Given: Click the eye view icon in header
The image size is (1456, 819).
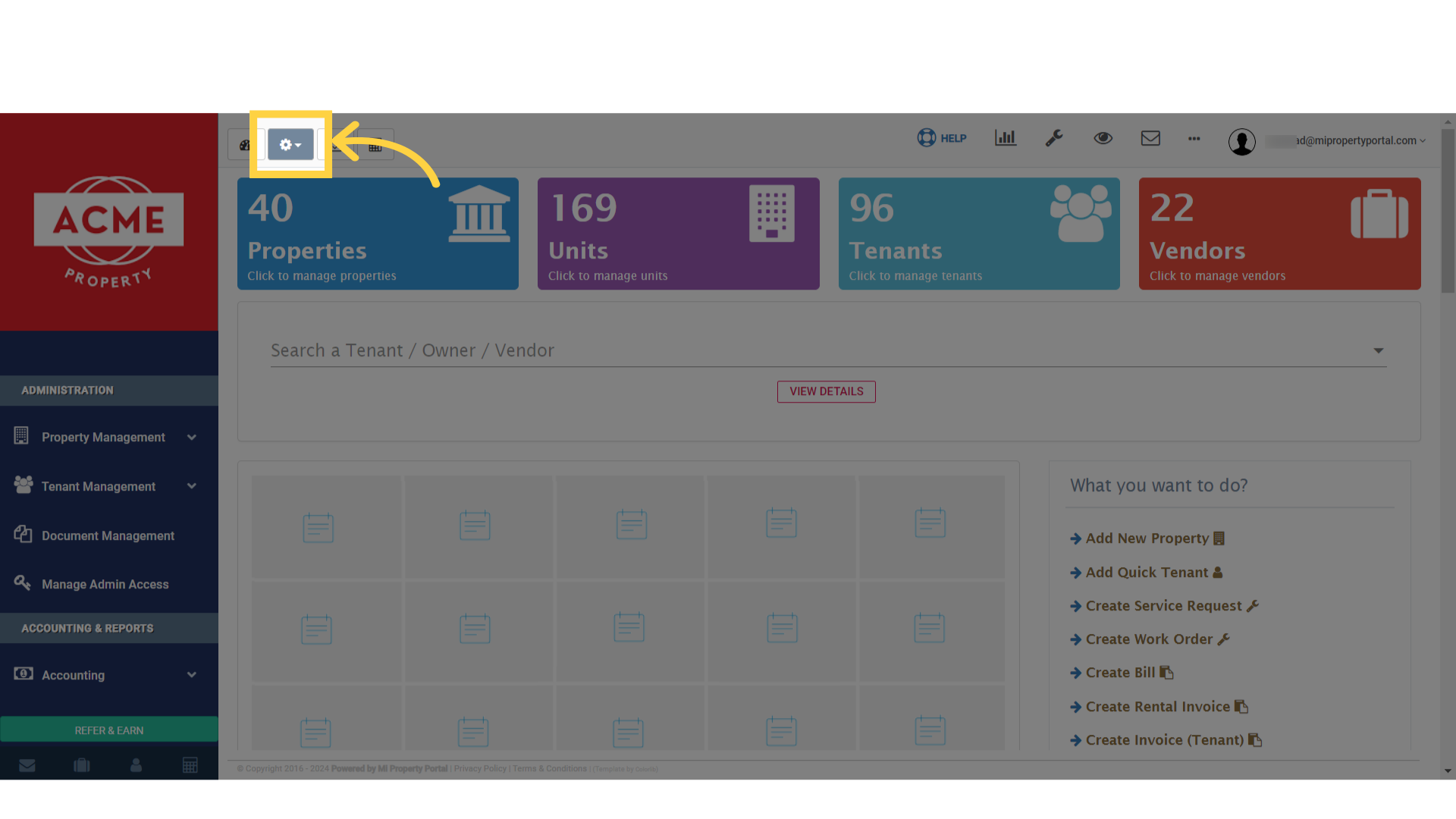Looking at the screenshot, I should (x=1103, y=138).
